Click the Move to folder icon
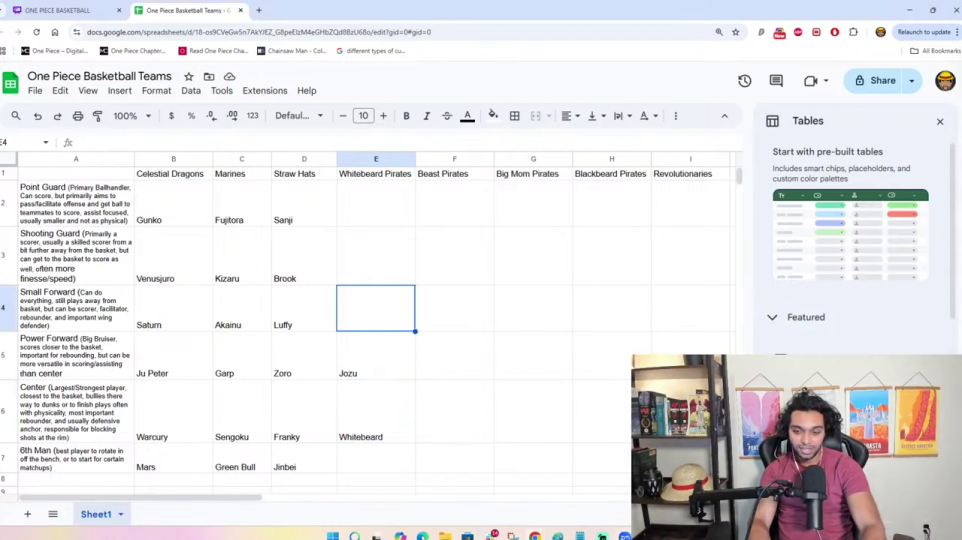 [x=209, y=77]
